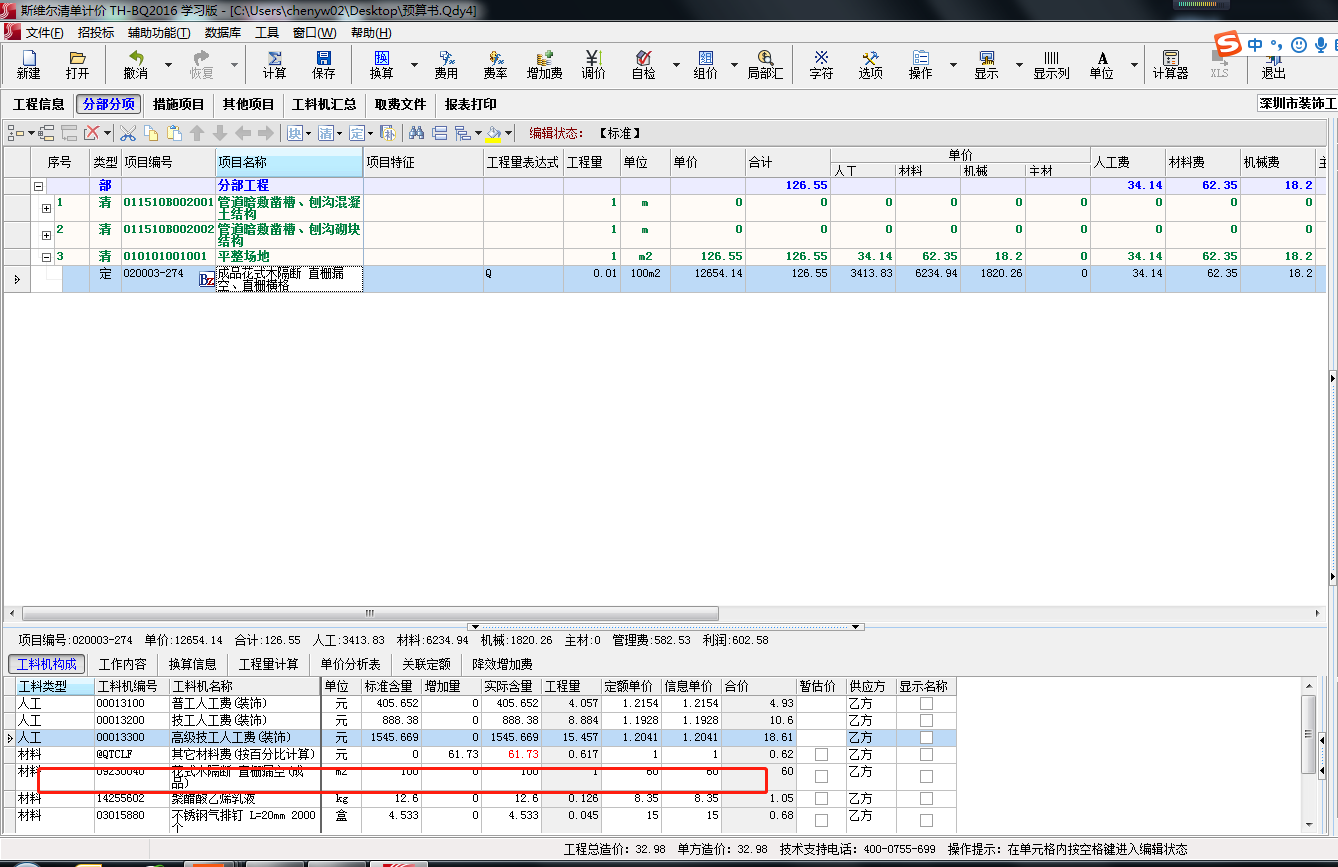The image size is (1338, 867).
Task: Open the 单价分析表 bottom tab
Action: click(350, 664)
